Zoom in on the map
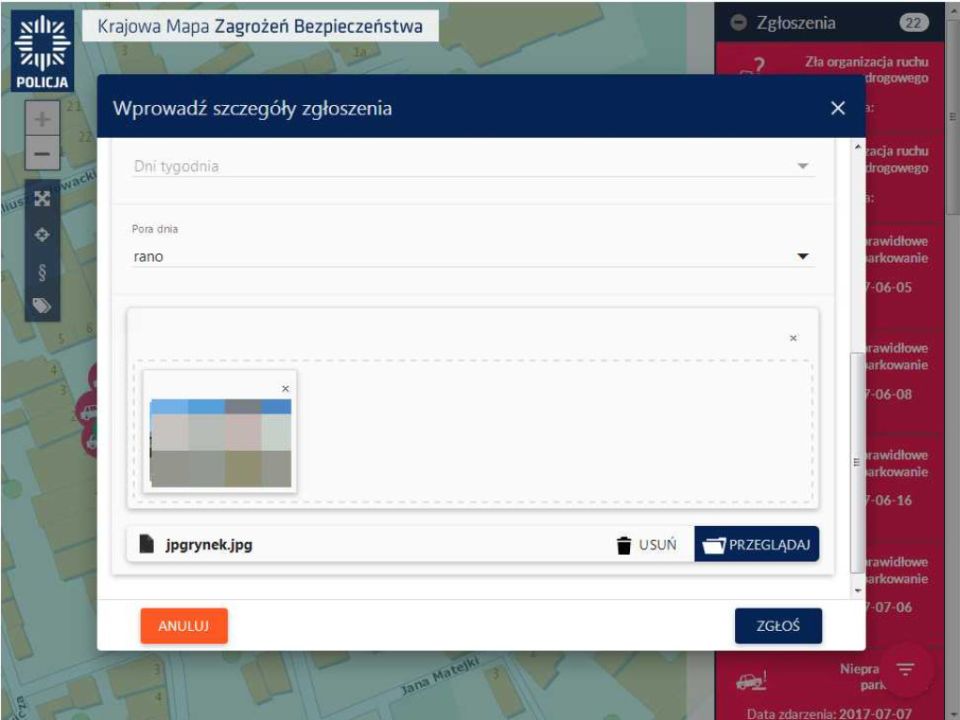 pos(42,120)
